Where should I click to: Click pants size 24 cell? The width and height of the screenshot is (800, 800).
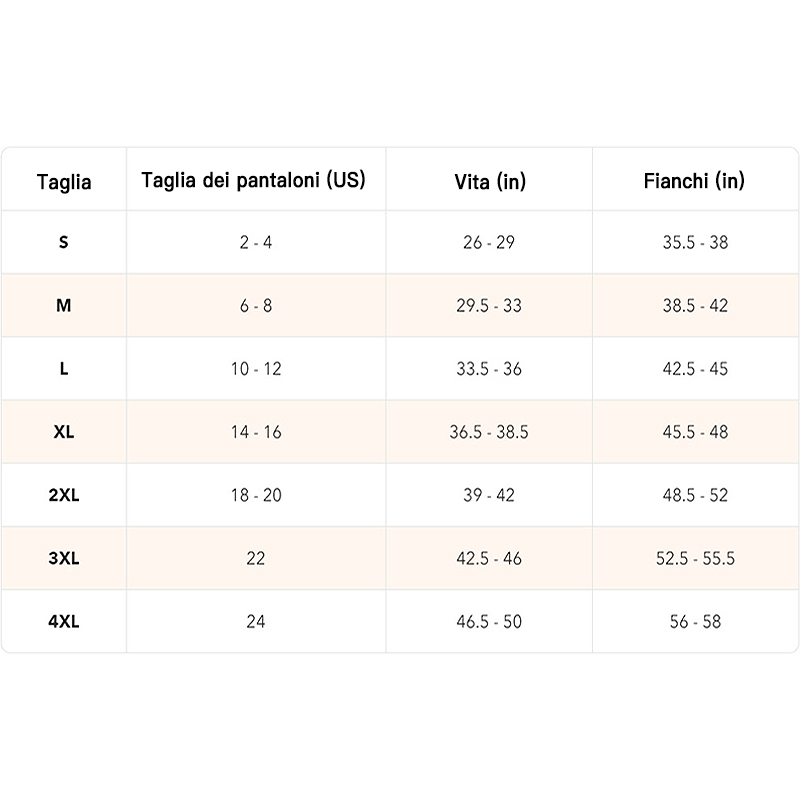[256, 621]
